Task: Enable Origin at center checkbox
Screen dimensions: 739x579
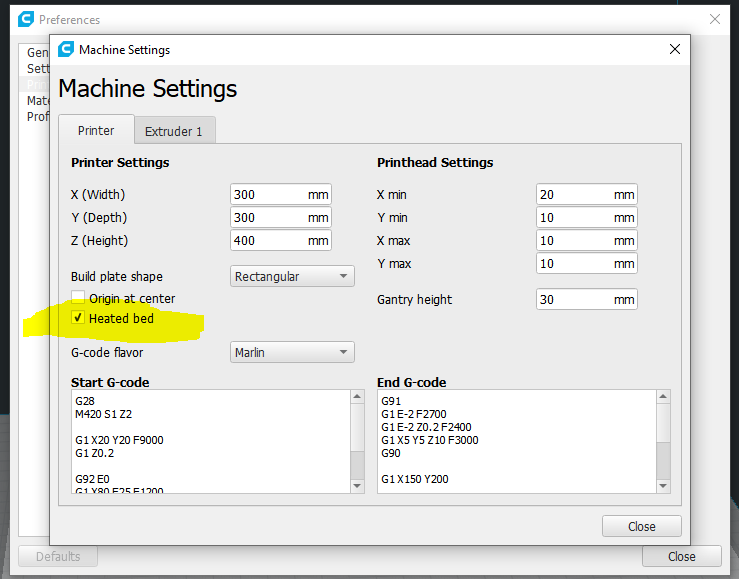Action: 78,298
